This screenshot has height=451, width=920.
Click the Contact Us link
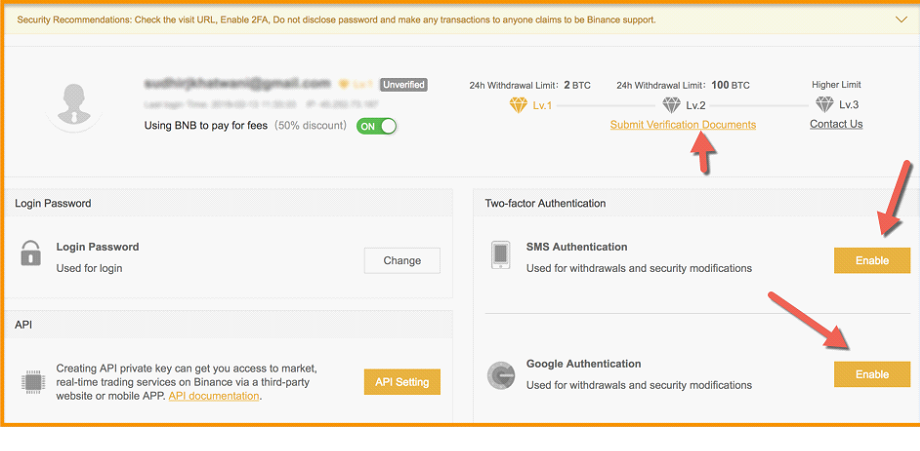(x=836, y=124)
